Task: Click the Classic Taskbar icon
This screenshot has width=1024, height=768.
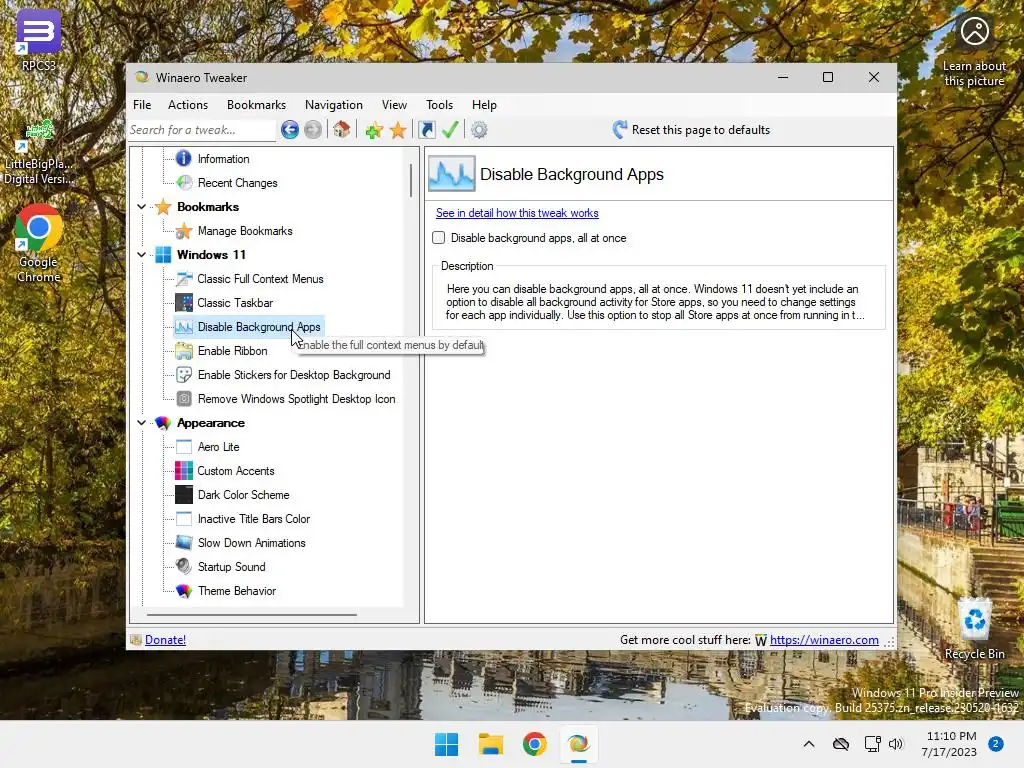Action: click(x=184, y=302)
